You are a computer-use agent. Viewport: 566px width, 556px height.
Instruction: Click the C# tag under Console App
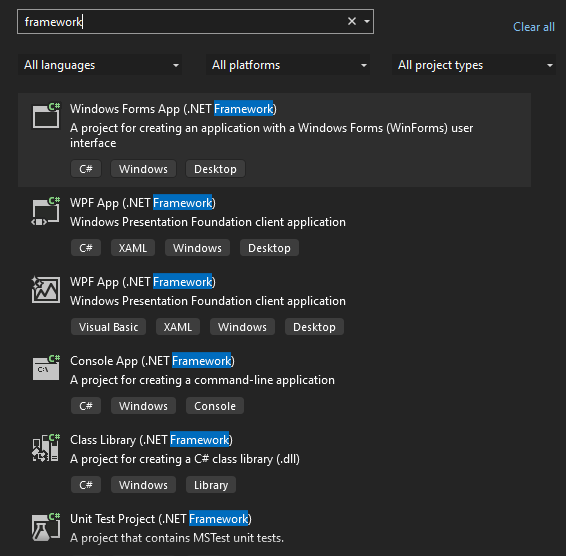(x=86, y=406)
